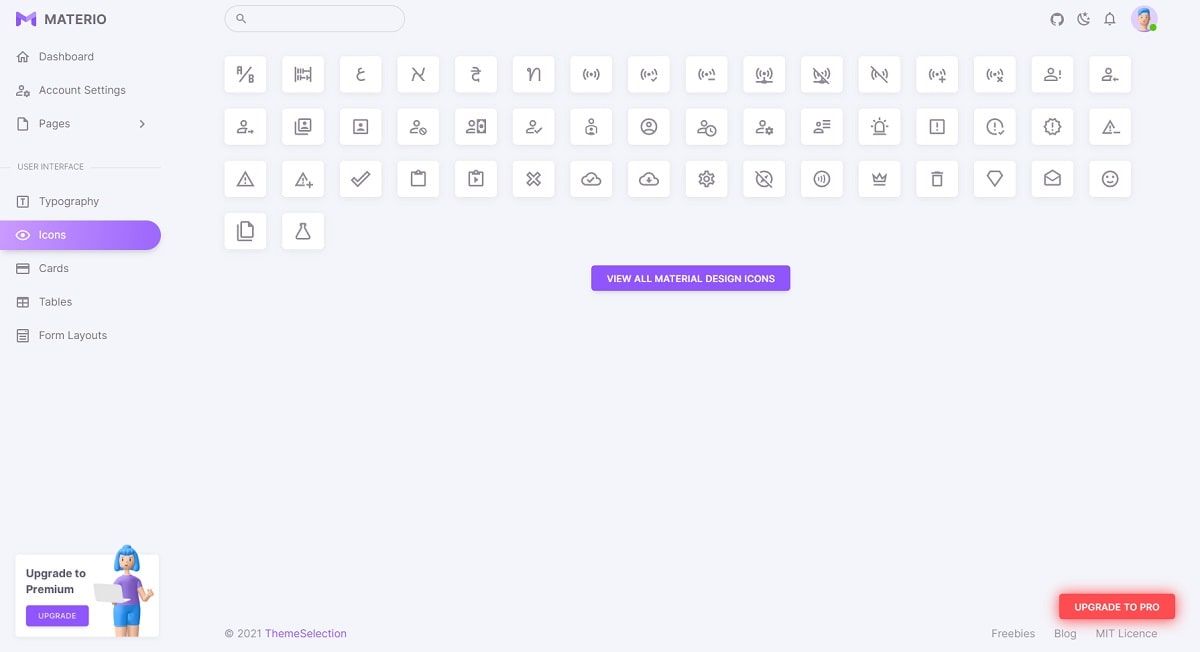
Task: Select the email envelope icon
Action: 1052,178
